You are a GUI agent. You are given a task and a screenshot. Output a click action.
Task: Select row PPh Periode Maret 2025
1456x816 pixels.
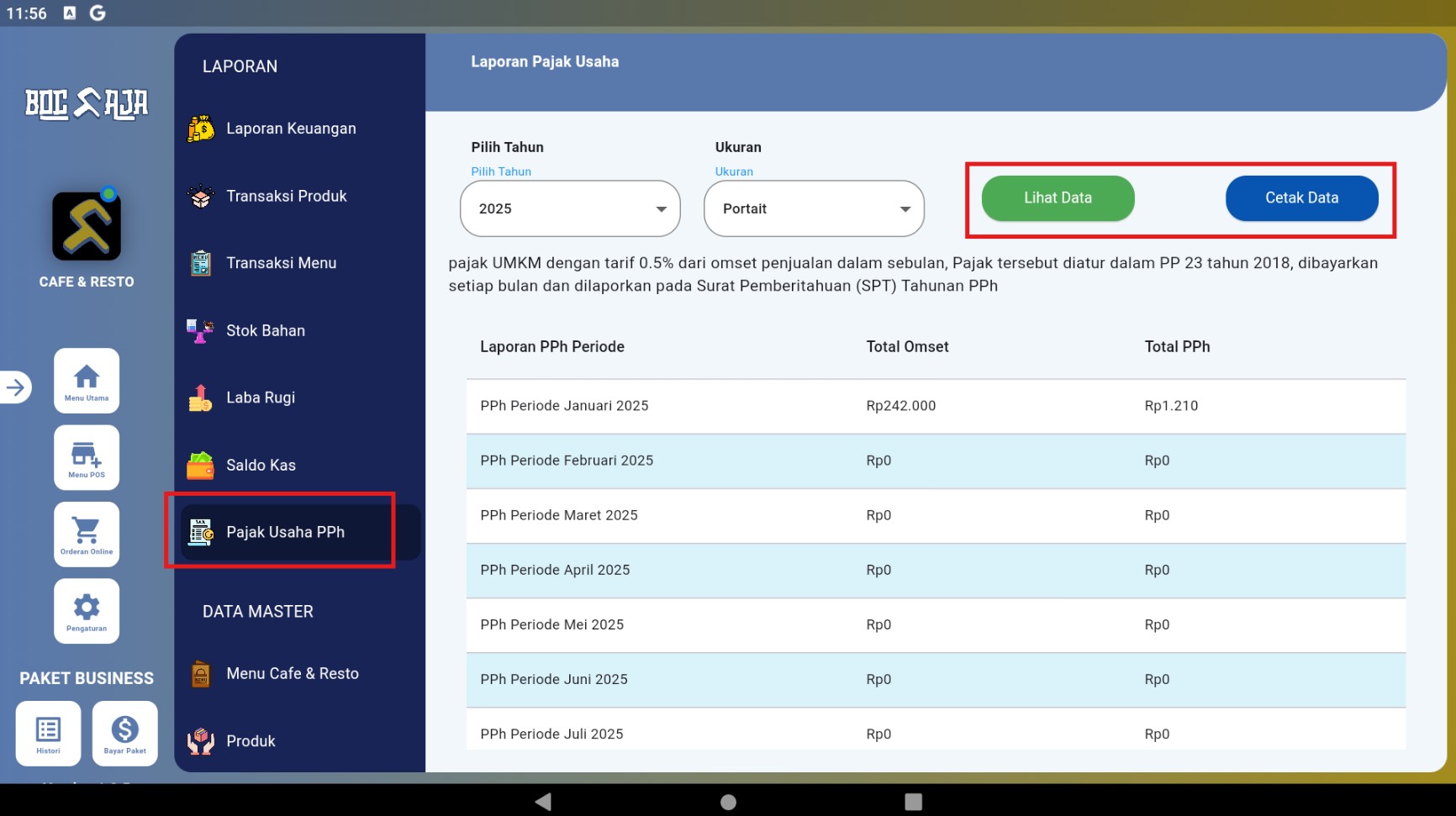click(x=936, y=515)
